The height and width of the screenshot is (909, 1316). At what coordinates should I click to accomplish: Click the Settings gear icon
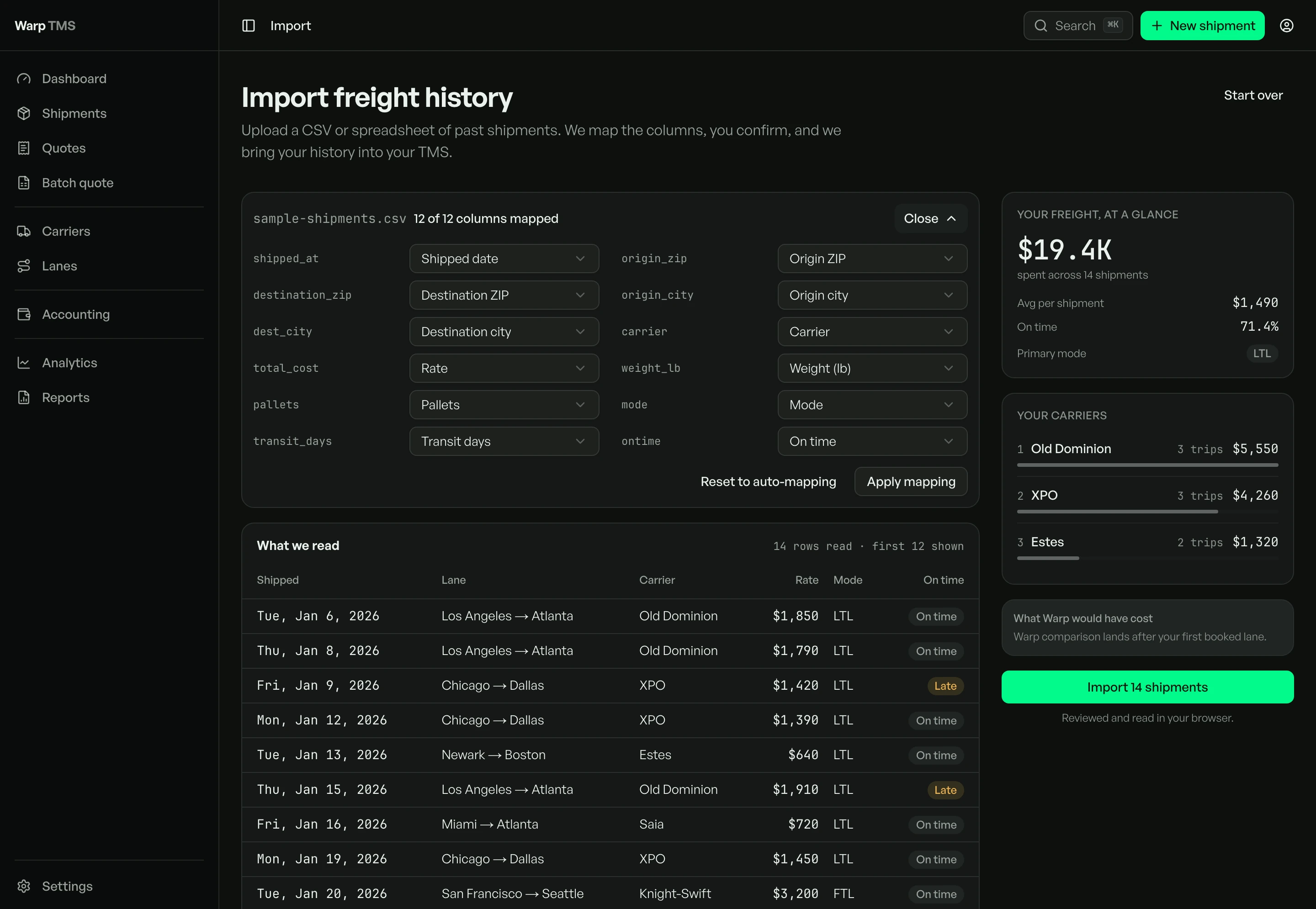click(23, 886)
